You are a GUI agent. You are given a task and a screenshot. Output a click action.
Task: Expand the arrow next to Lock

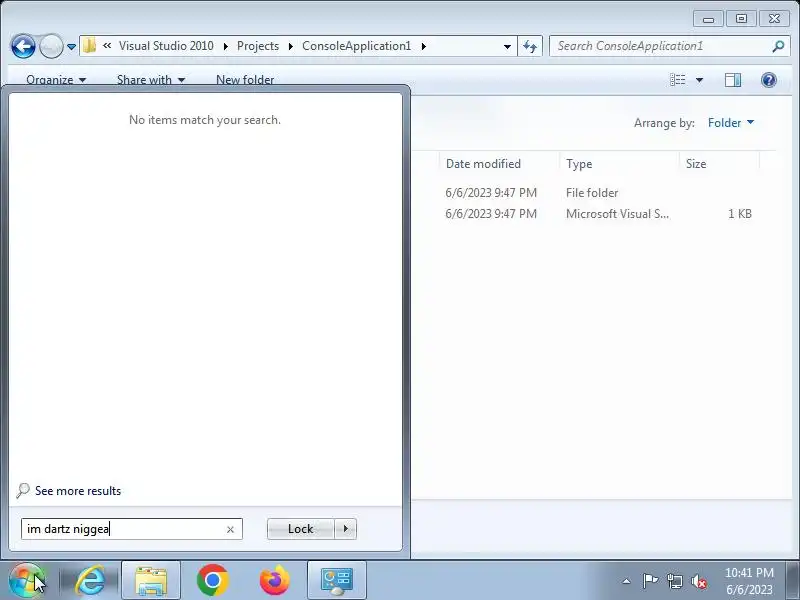(x=345, y=529)
